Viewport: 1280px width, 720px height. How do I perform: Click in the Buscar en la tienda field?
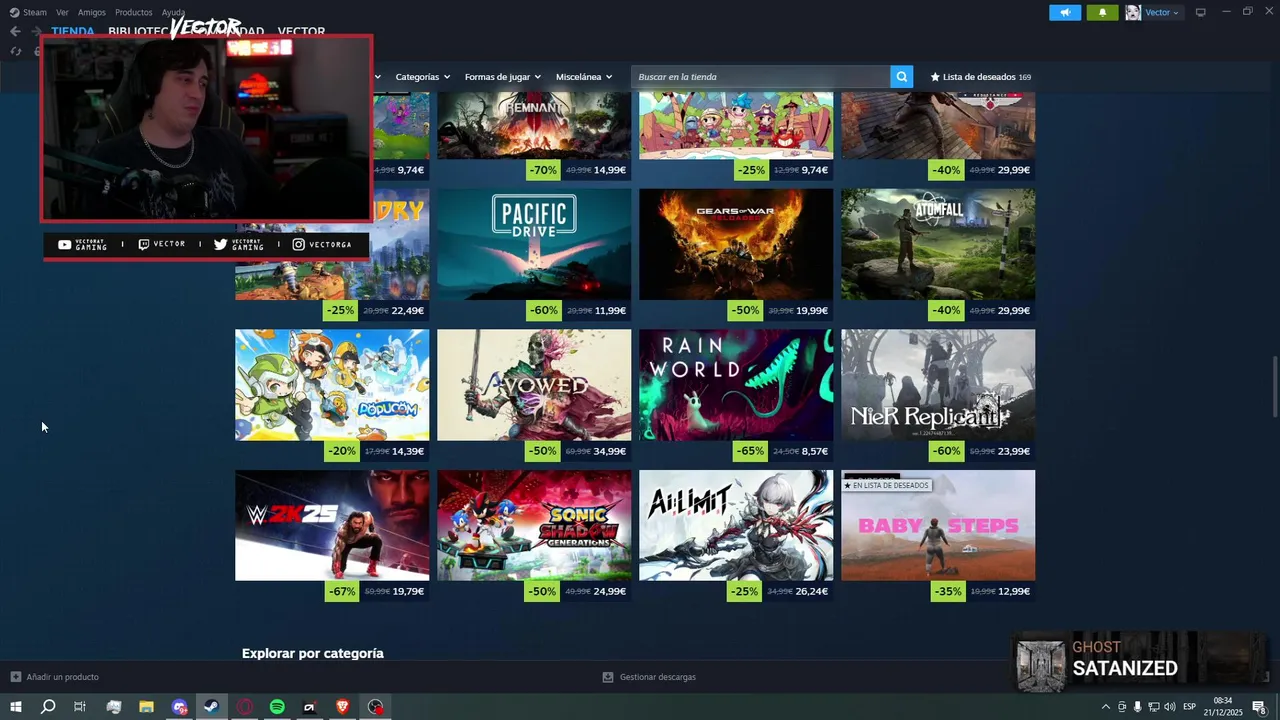point(760,77)
